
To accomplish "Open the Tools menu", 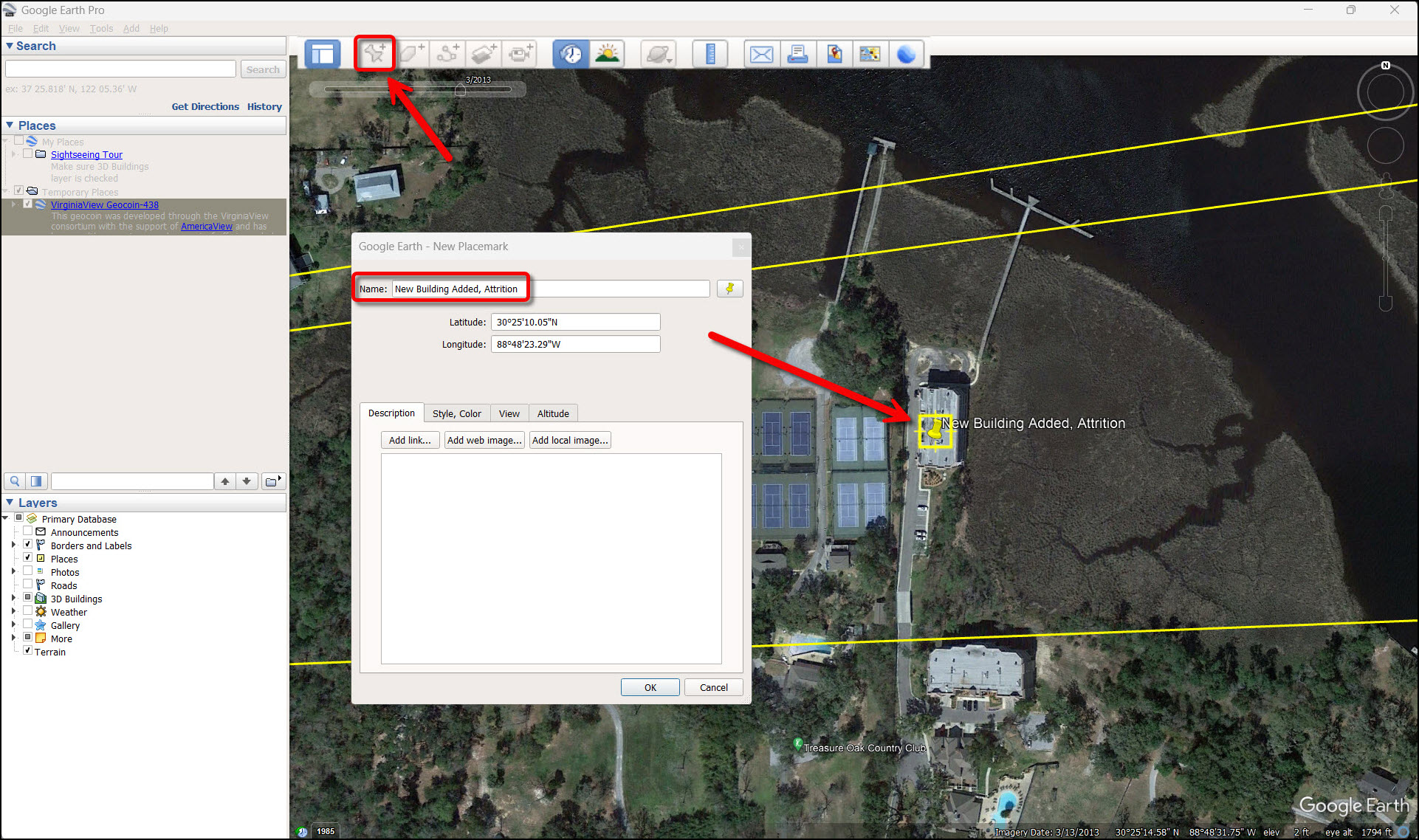I will (x=101, y=28).
